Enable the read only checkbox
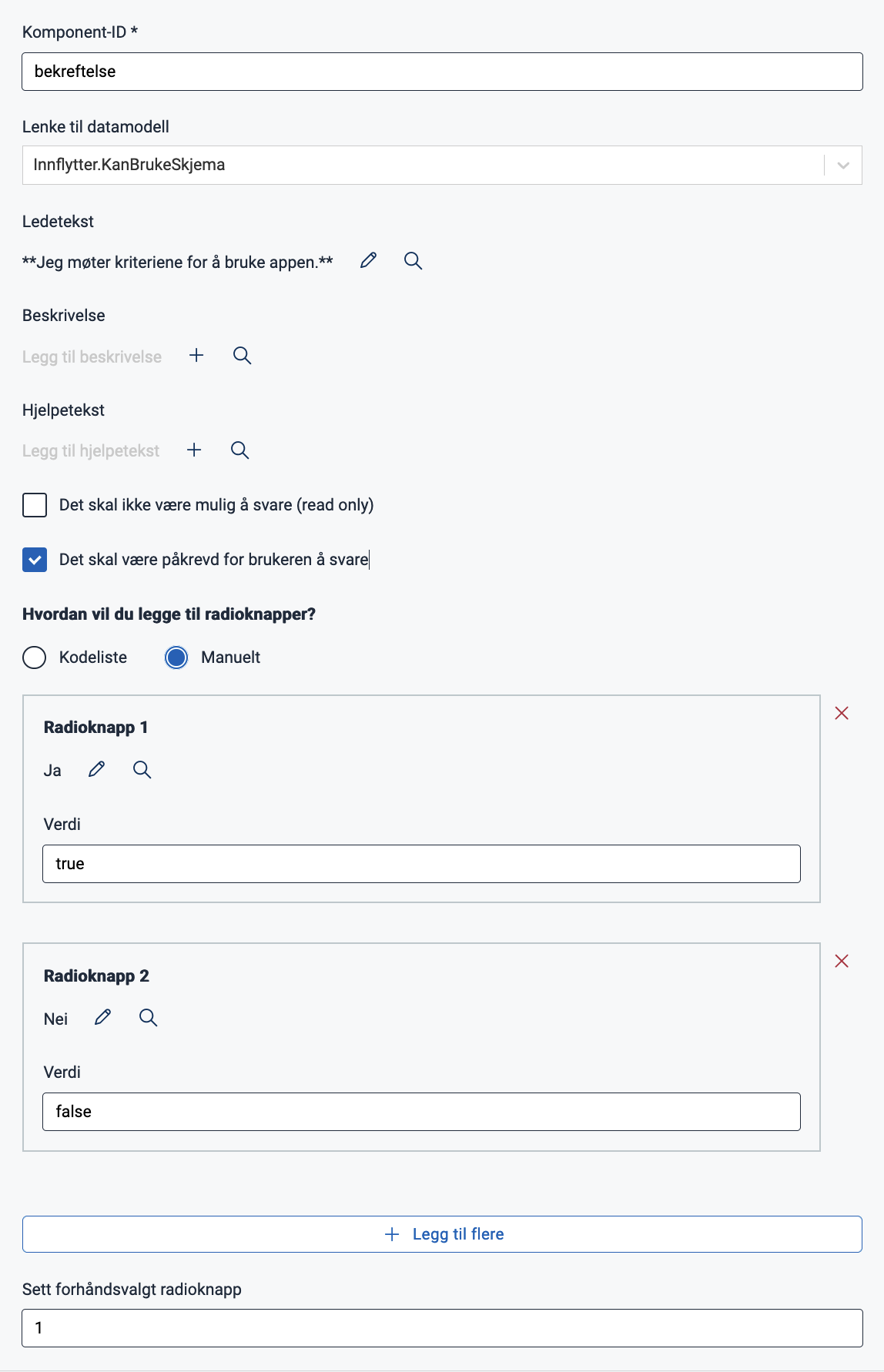The width and height of the screenshot is (884, 1372). pyautogui.click(x=35, y=505)
